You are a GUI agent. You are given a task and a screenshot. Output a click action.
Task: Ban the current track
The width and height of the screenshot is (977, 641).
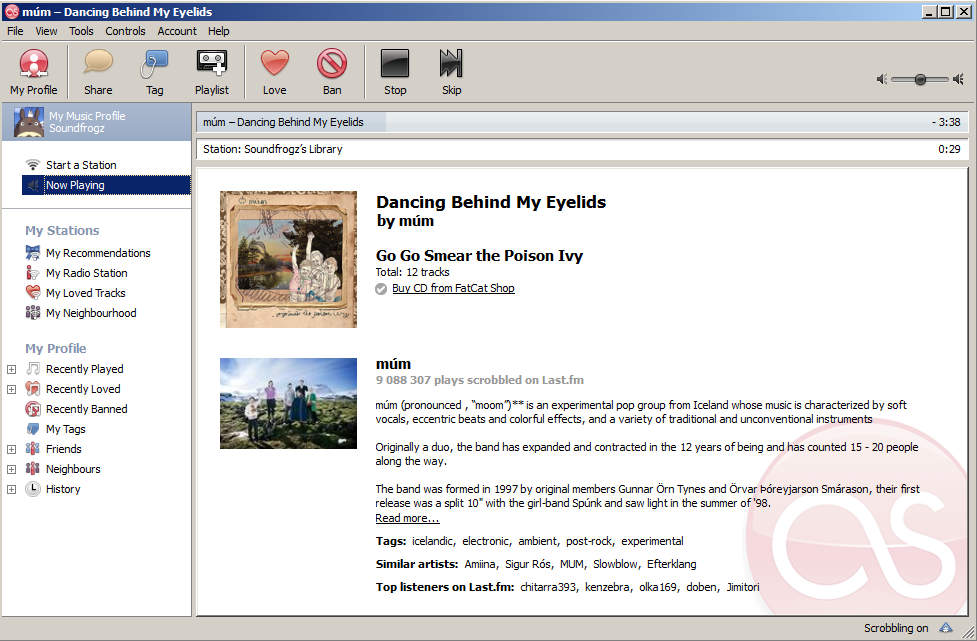332,72
